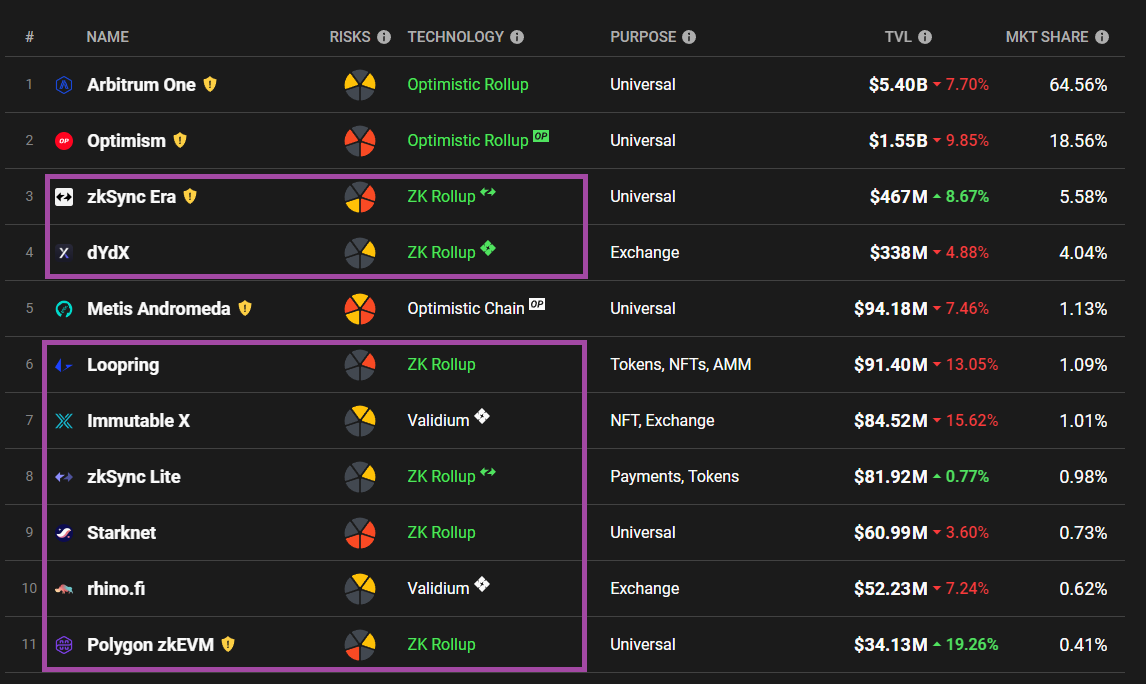Open the rhino.fi risk pie chart
Screen dimensions: 1146x684
coord(360,589)
